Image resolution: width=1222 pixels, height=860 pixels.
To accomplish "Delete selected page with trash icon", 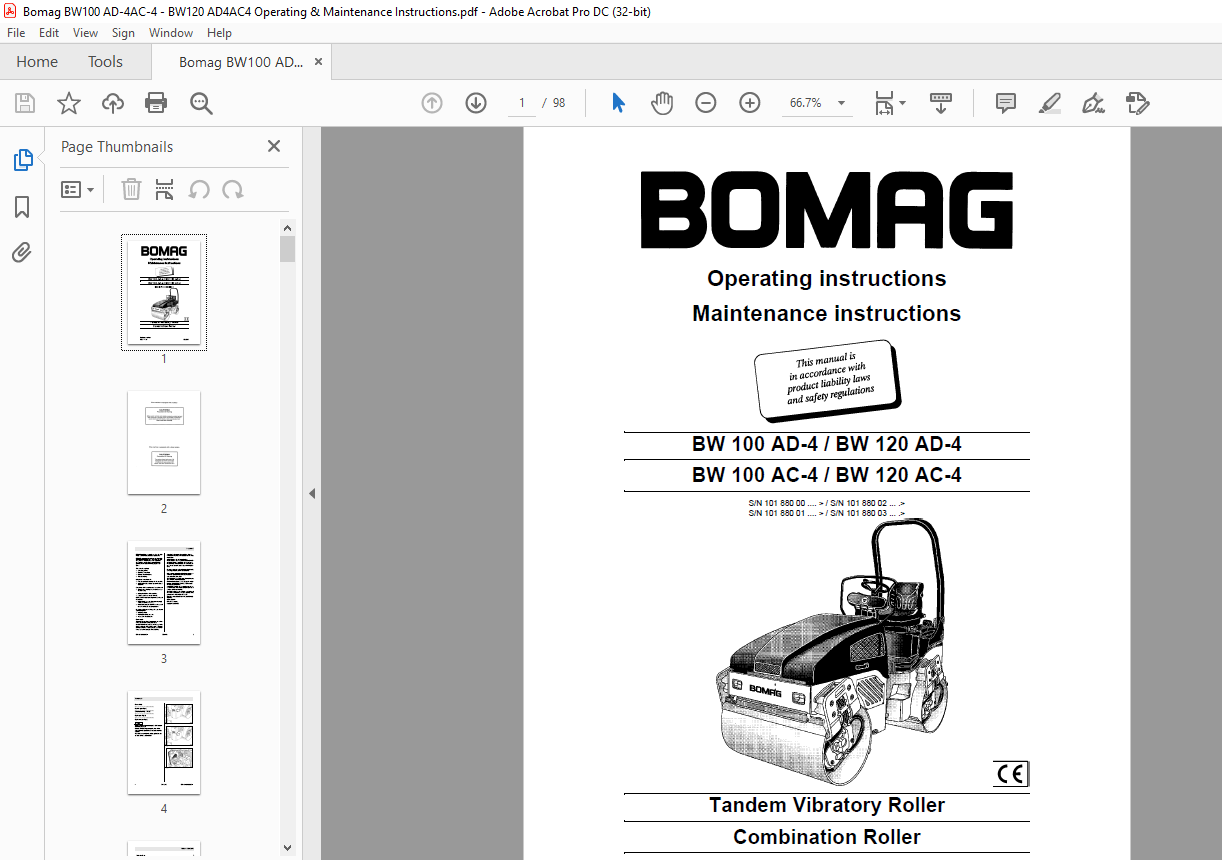I will 131,189.
